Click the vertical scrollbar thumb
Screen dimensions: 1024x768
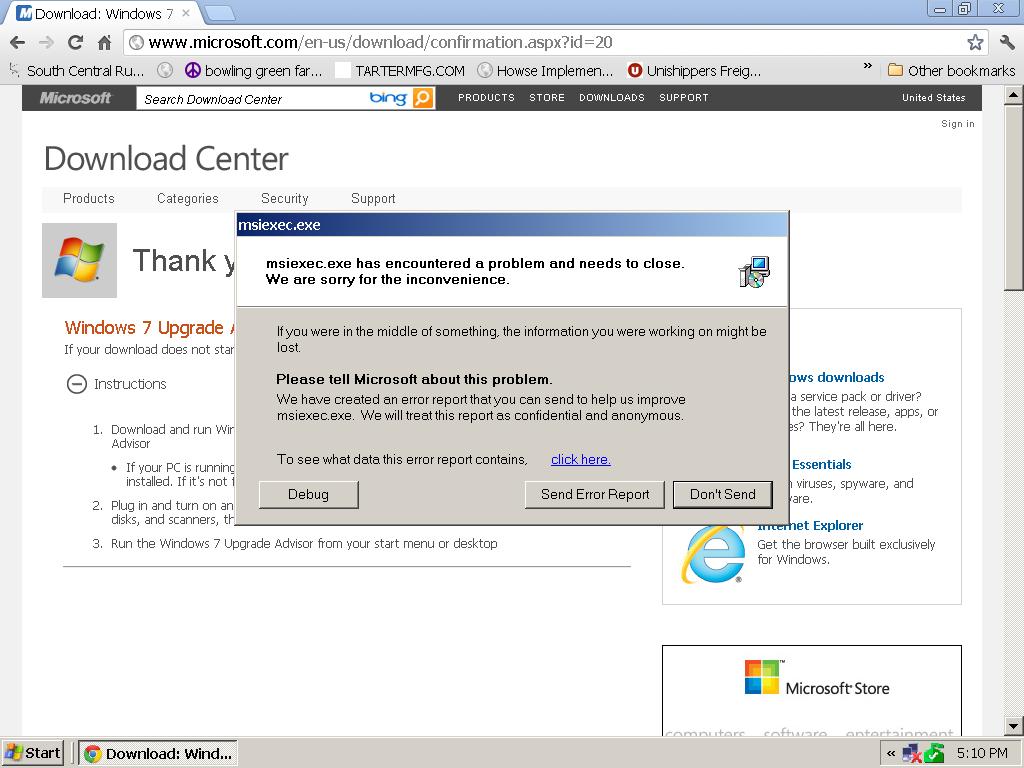click(x=1013, y=197)
